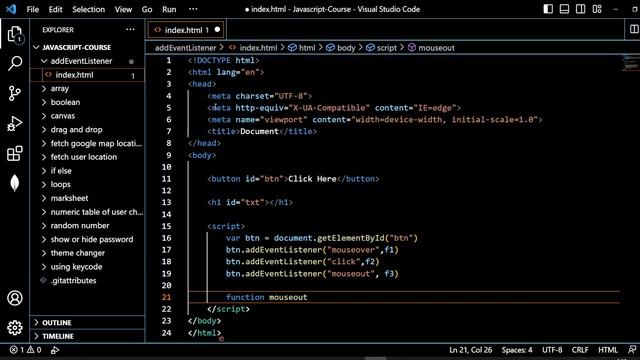Expand the array folder

pyautogui.click(x=87, y=89)
